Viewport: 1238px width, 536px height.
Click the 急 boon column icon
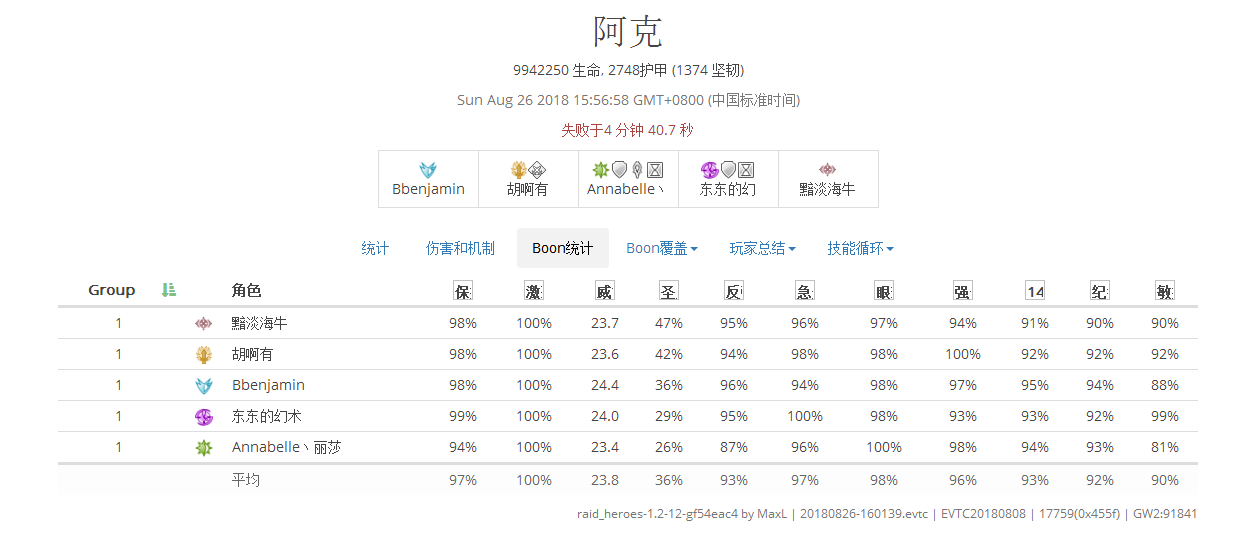804,291
